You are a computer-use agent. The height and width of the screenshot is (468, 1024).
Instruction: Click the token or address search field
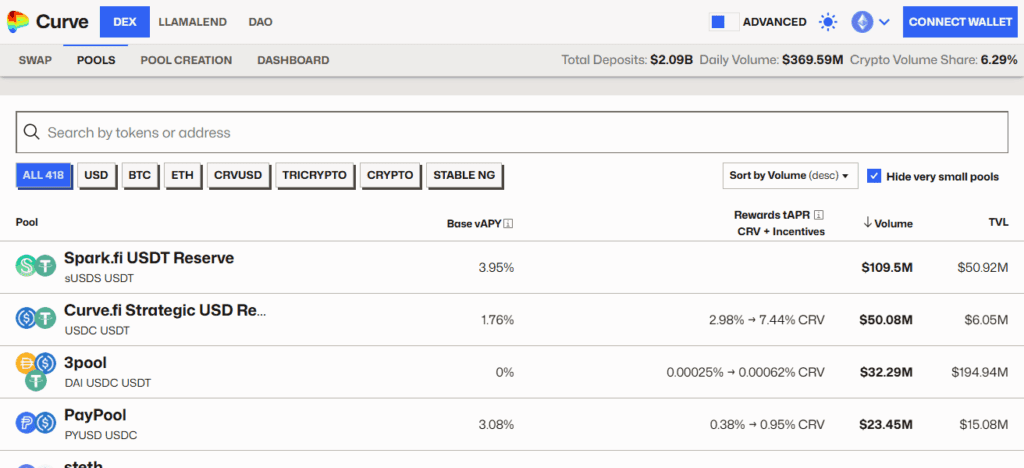512,133
